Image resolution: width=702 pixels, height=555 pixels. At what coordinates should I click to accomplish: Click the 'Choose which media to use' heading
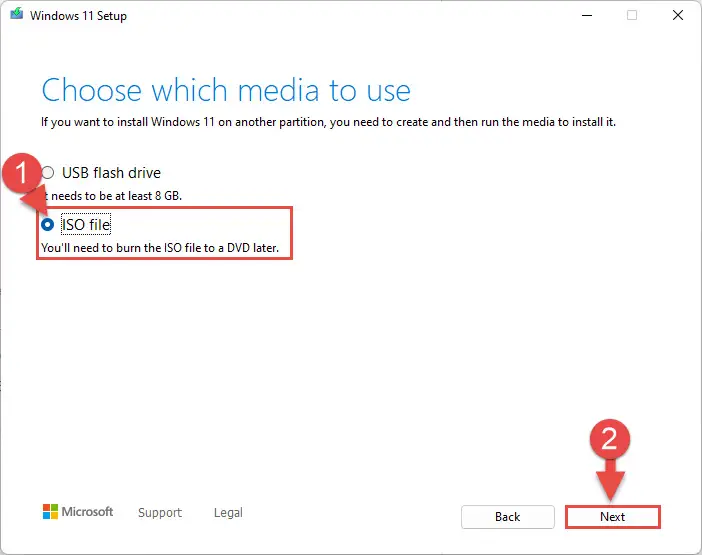[226, 90]
